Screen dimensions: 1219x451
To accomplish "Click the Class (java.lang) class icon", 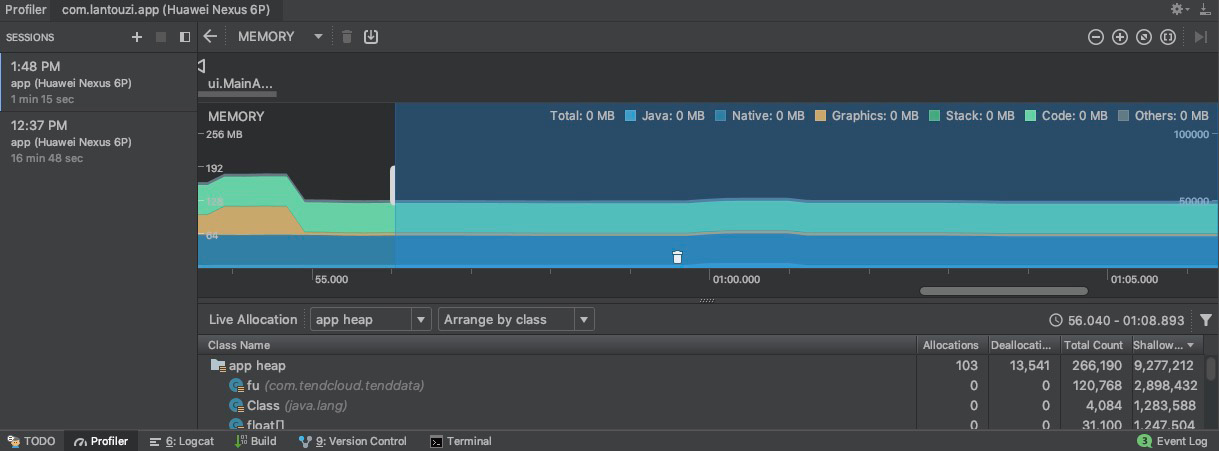I will 237,405.
